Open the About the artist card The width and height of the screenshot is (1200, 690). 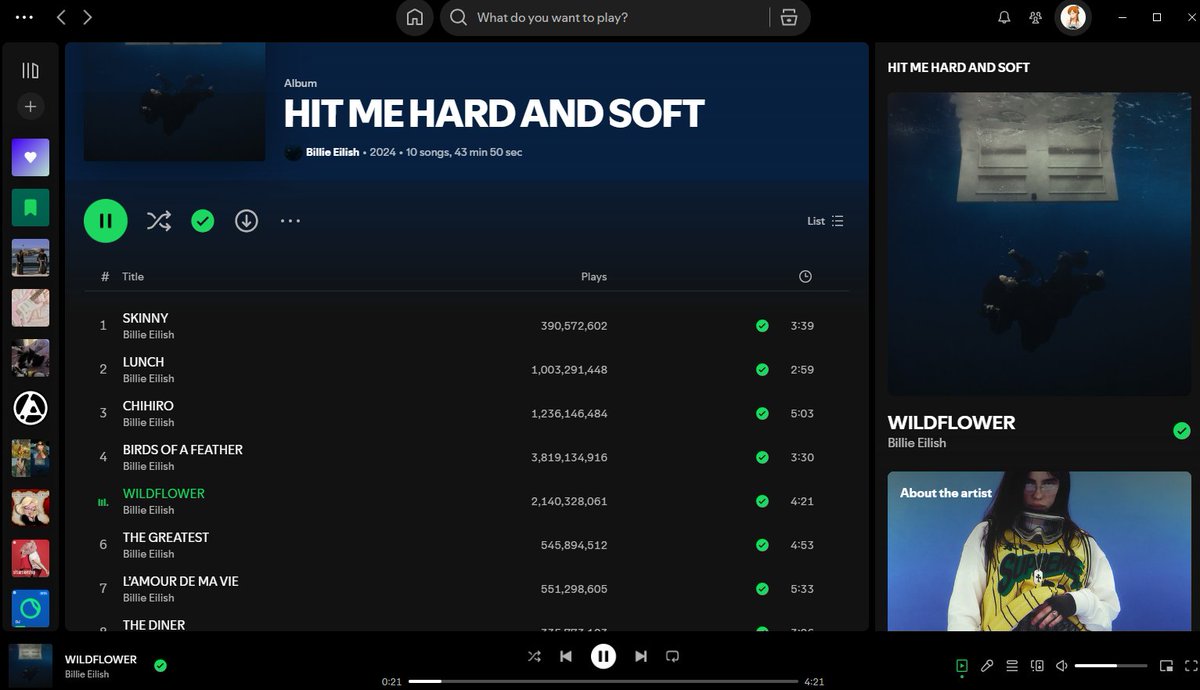(x=1039, y=551)
